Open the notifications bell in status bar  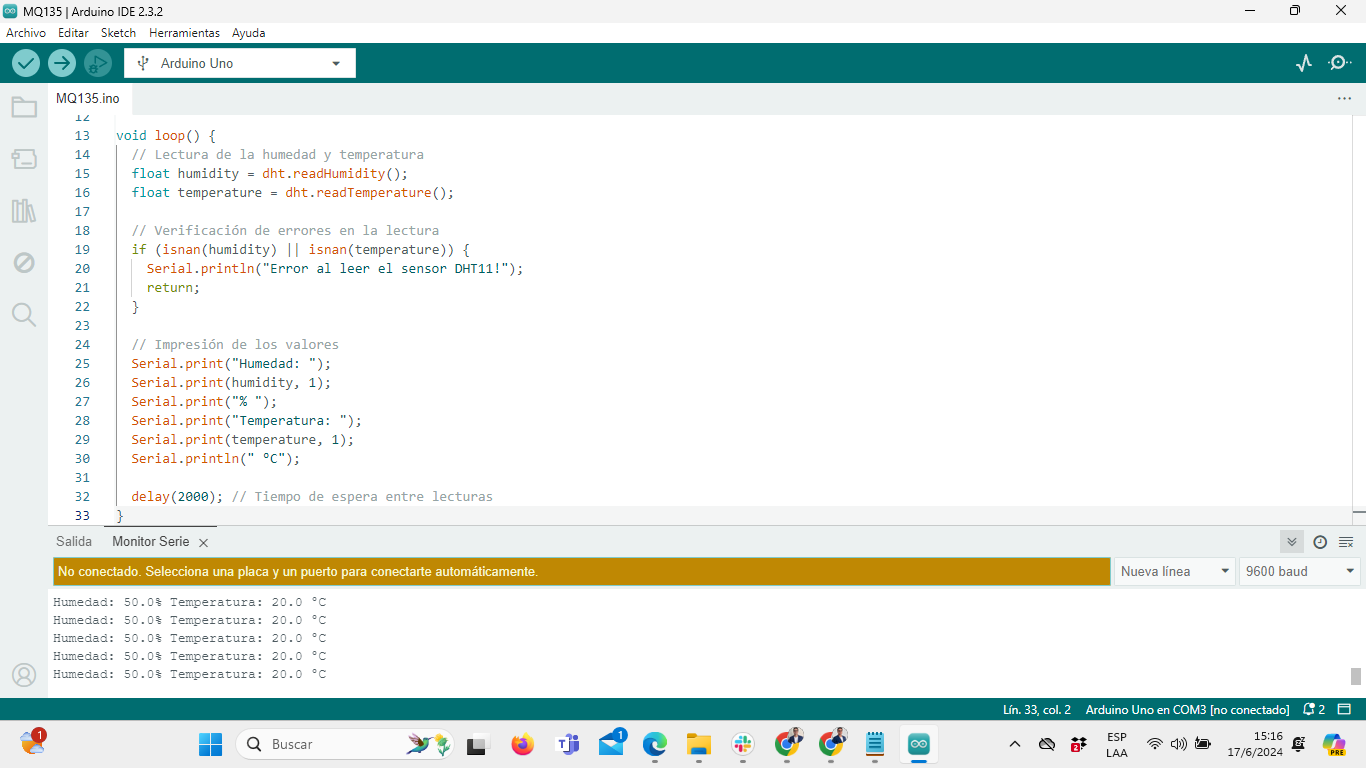pos(1314,709)
